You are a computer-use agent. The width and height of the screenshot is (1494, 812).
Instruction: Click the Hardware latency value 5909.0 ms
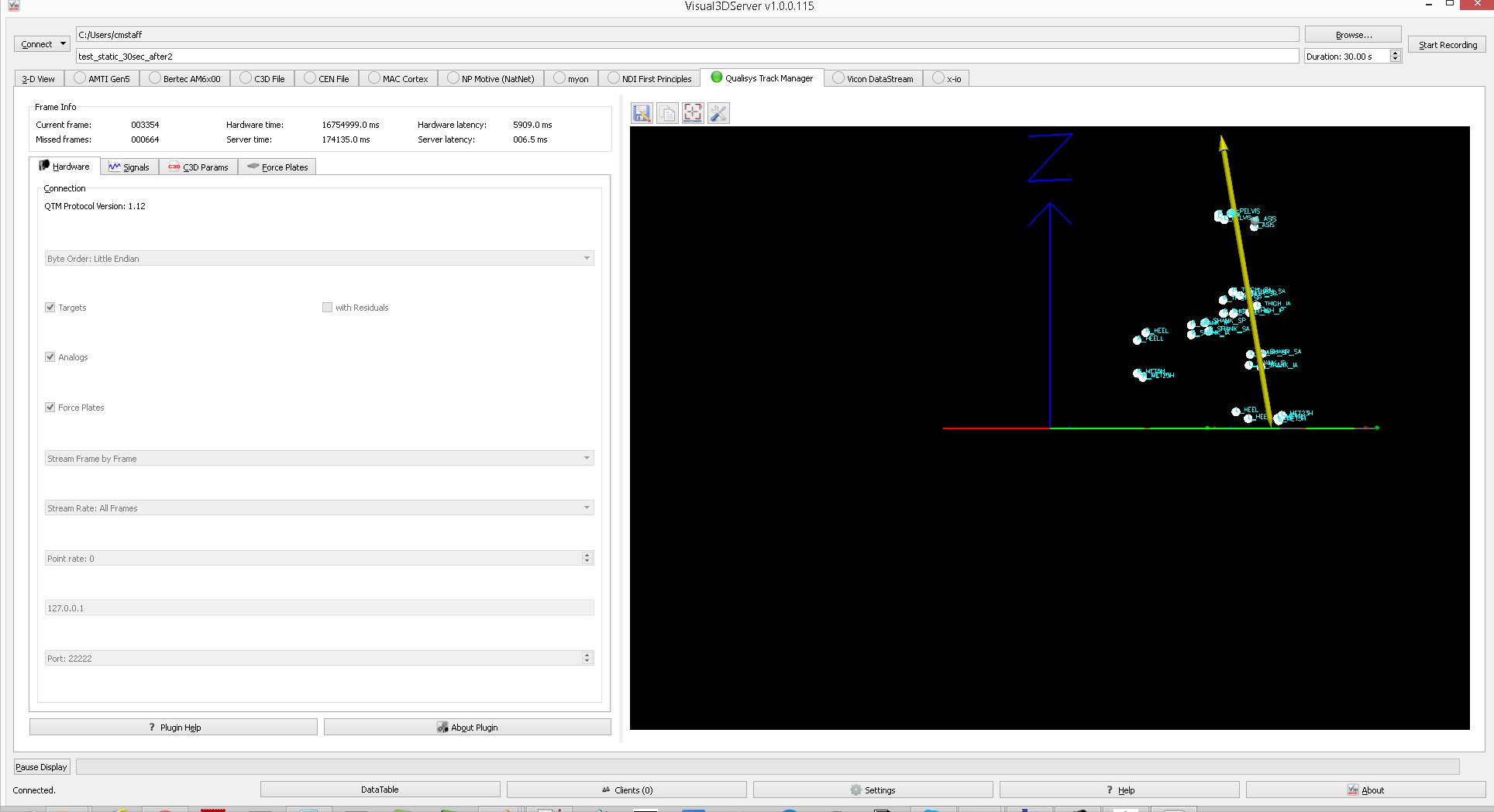pos(532,125)
